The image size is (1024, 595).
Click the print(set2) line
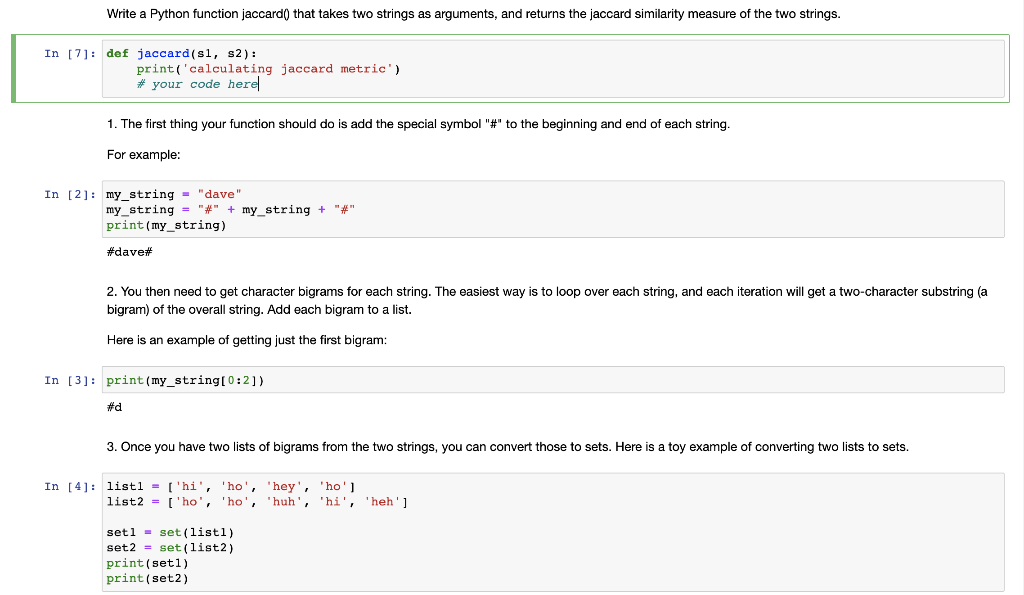click(x=148, y=578)
